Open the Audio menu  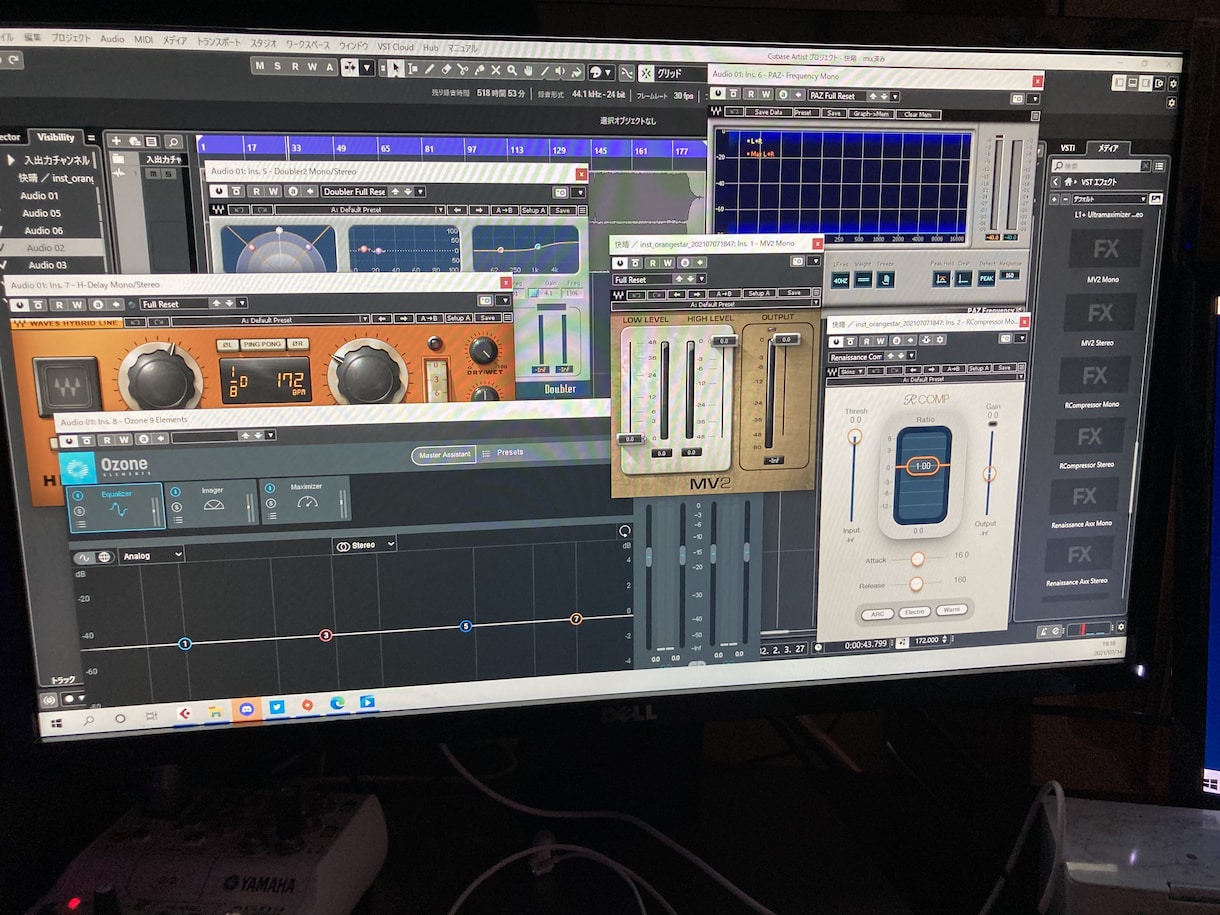pyautogui.click(x=112, y=39)
